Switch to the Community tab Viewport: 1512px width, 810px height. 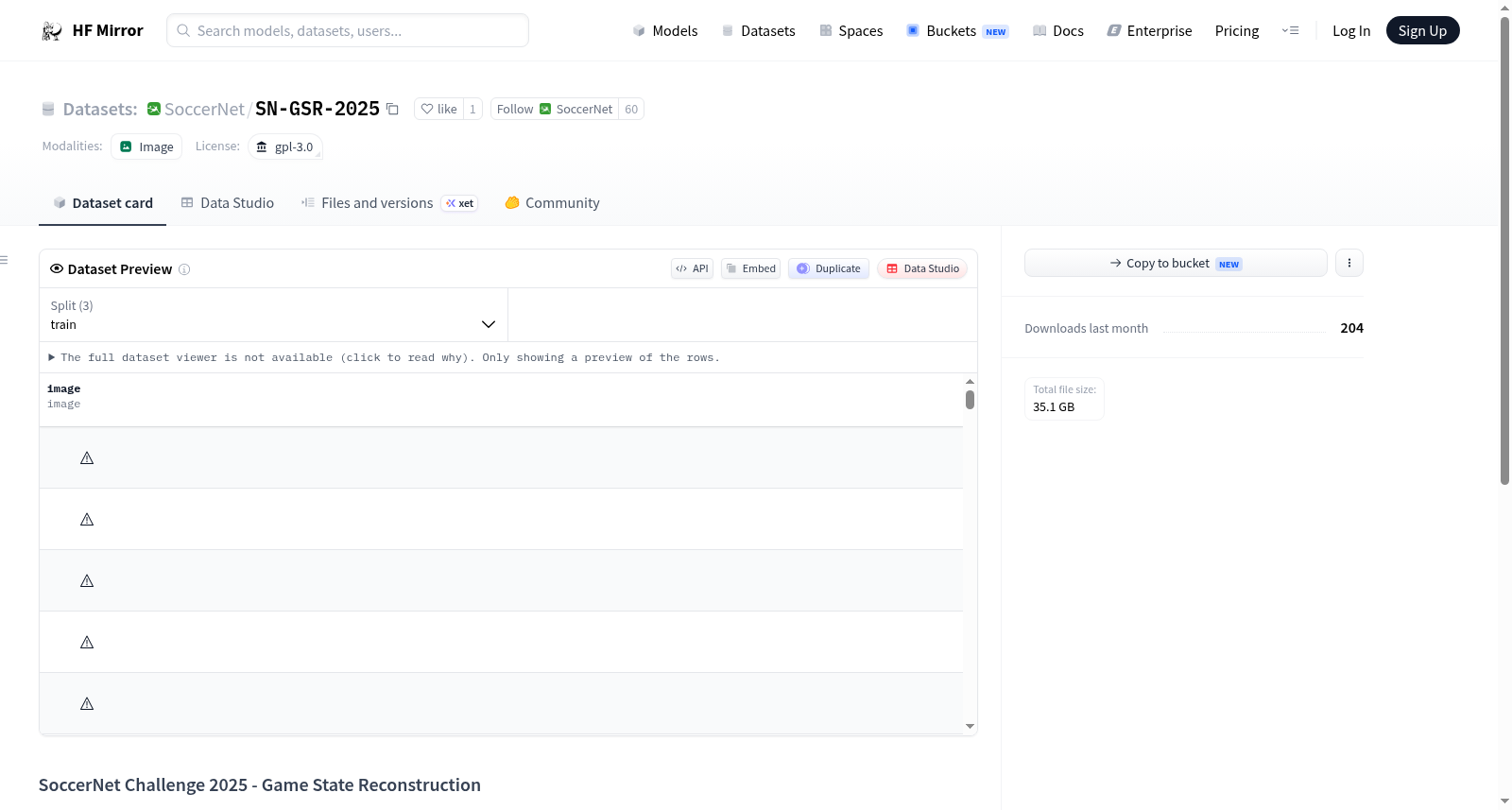pyautogui.click(x=552, y=203)
